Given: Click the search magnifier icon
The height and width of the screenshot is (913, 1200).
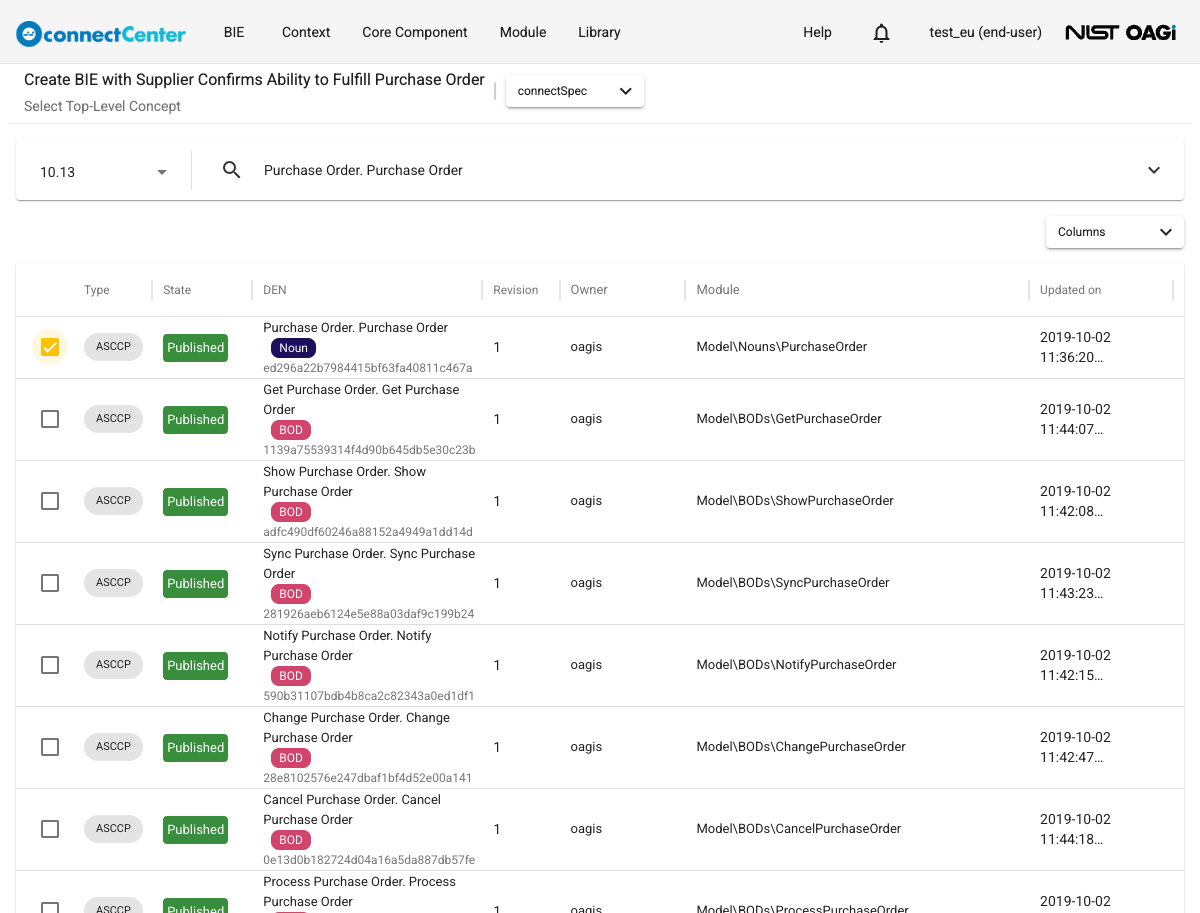Looking at the screenshot, I should (x=231, y=170).
